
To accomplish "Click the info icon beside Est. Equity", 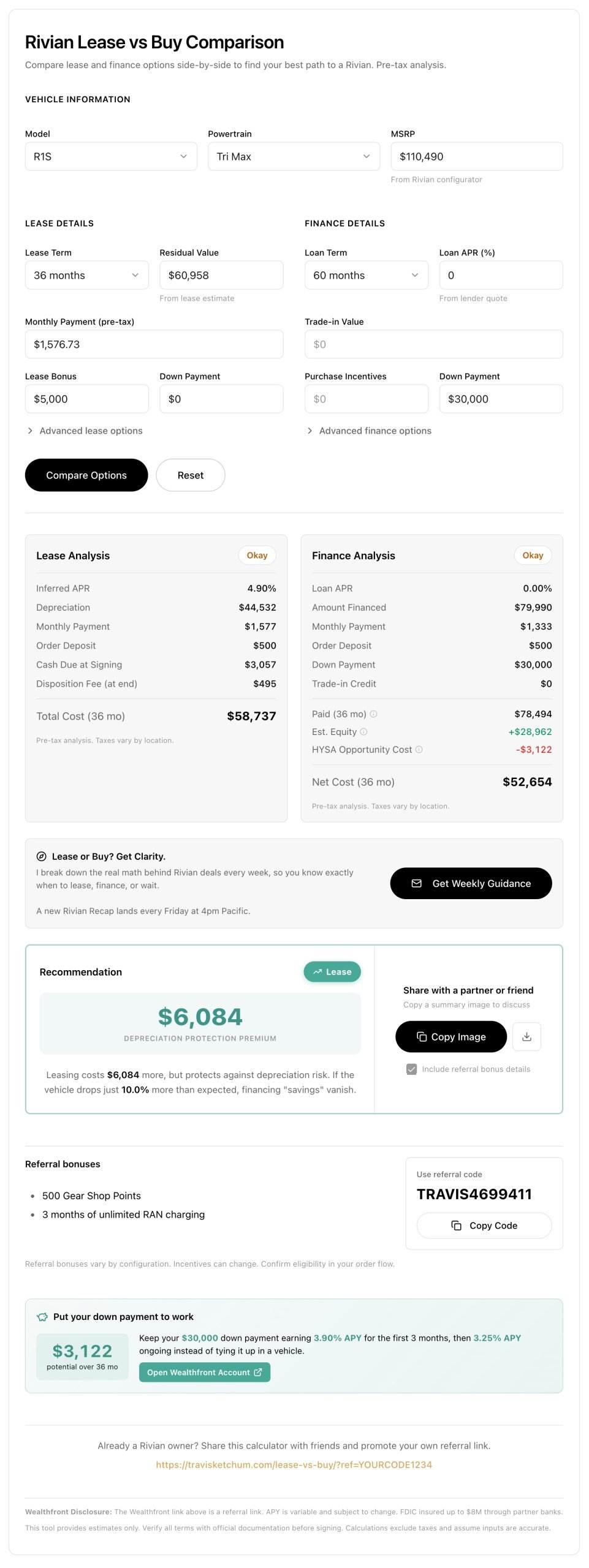I will 363,732.
